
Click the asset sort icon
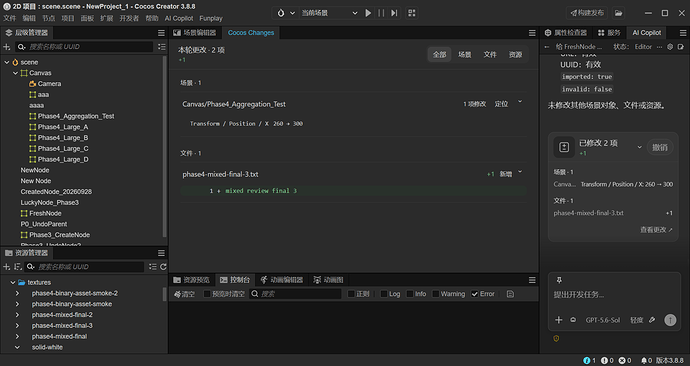coord(18,267)
